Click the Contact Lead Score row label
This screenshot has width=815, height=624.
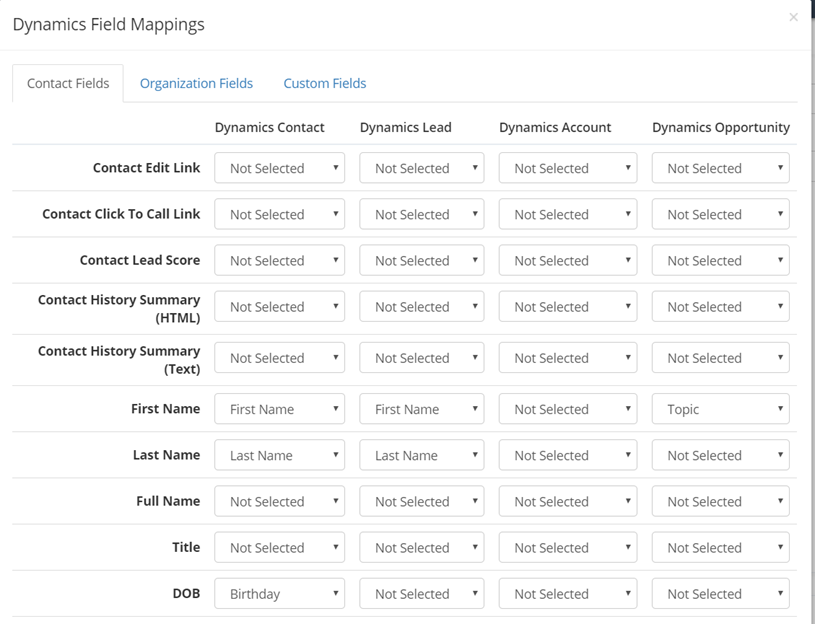point(140,260)
